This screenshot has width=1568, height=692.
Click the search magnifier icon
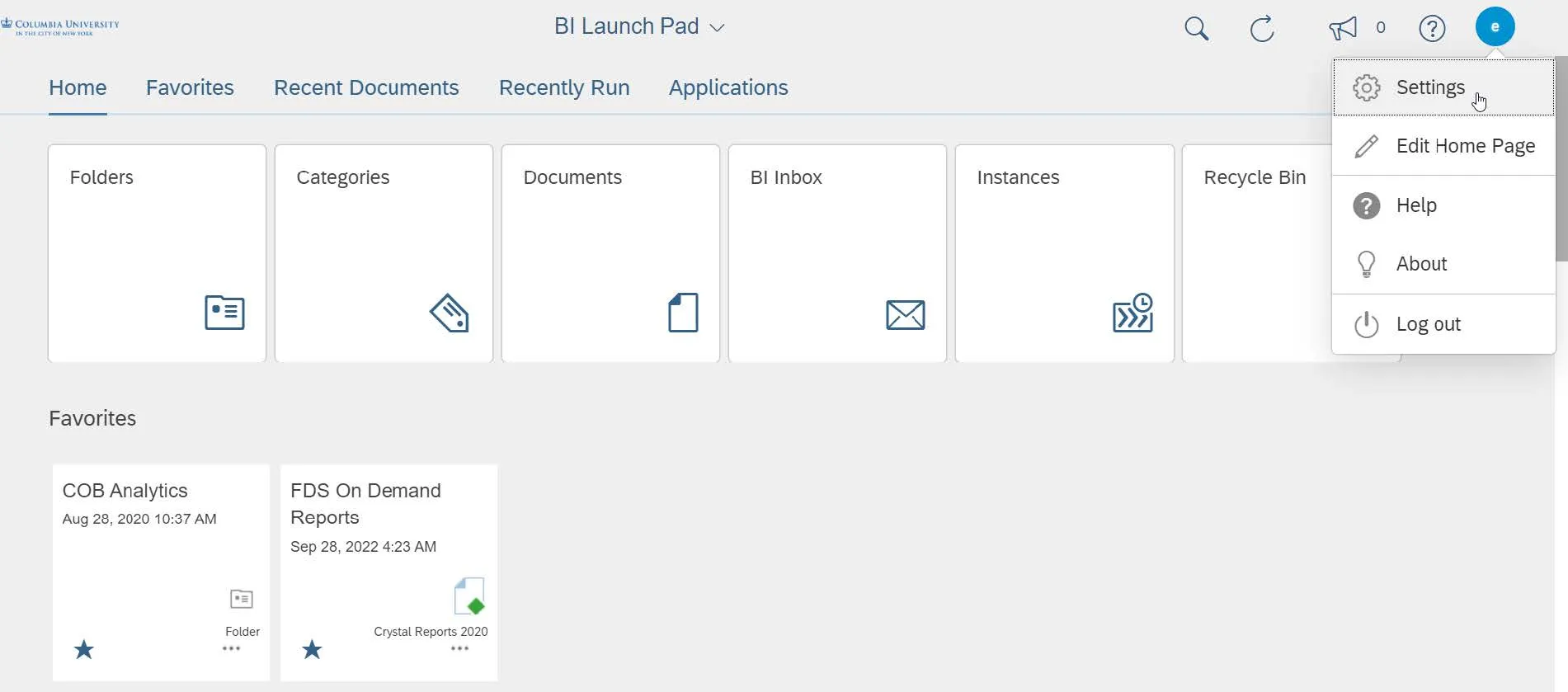(x=1196, y=29)
